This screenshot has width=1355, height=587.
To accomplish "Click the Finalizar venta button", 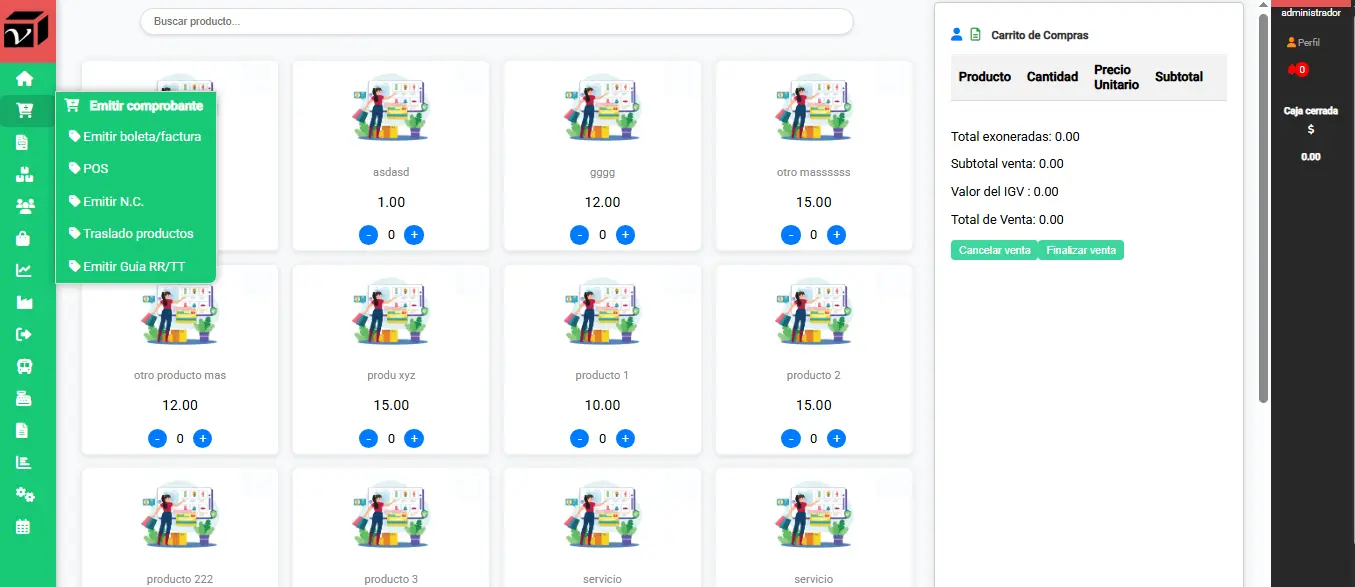I will click(x=1081, y=250).
